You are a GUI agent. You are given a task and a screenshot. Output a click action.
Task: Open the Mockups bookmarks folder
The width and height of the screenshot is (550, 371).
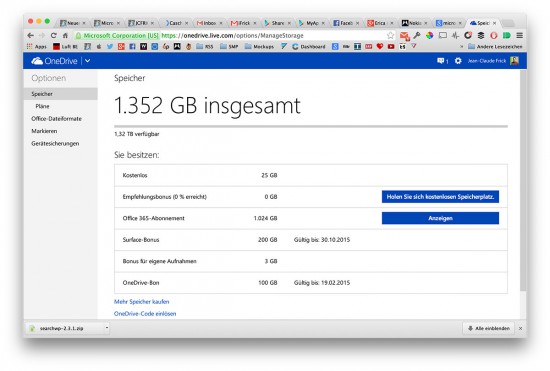pos(260,46)
